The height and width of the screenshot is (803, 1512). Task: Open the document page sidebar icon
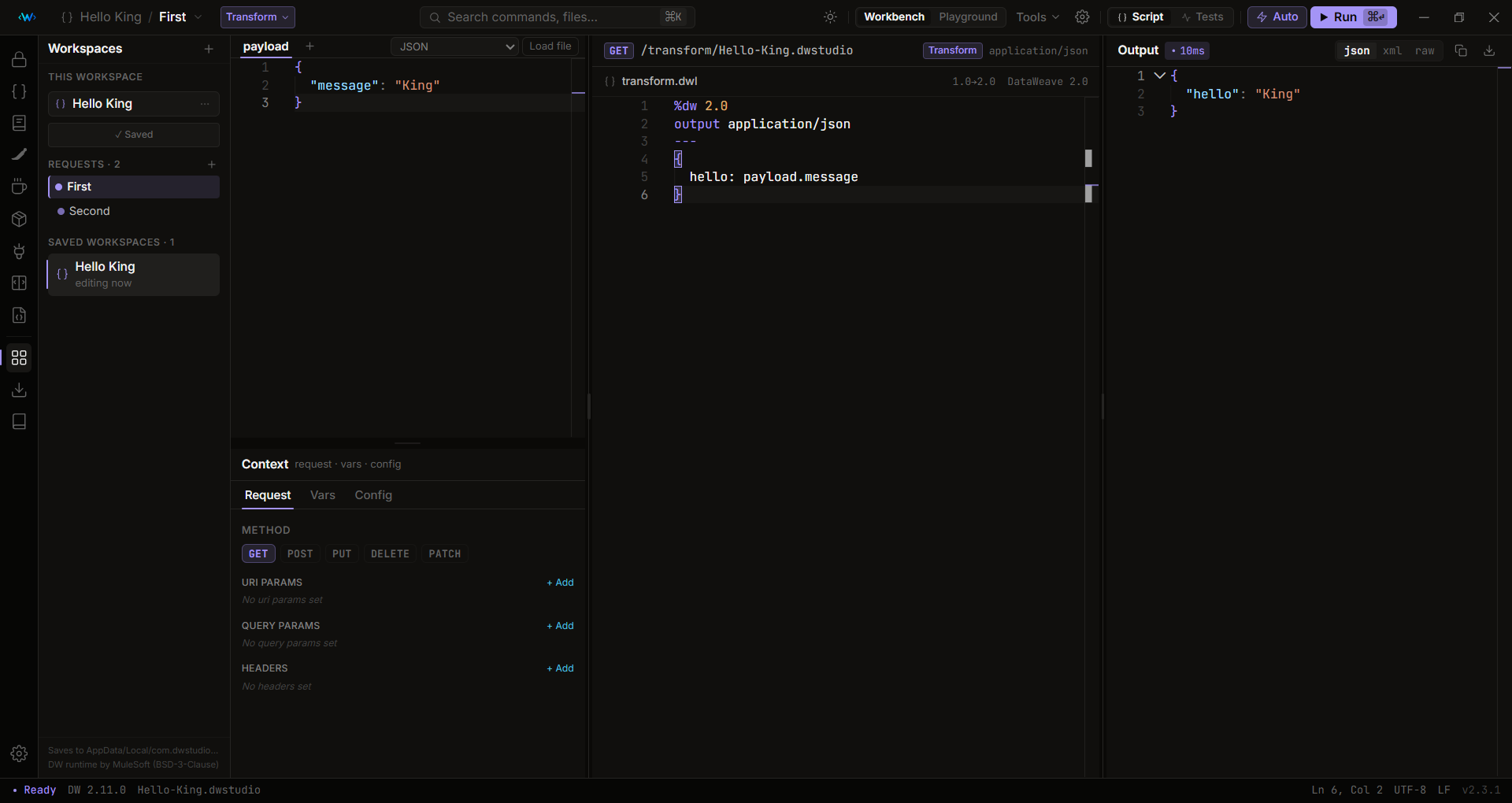(19, 123)
